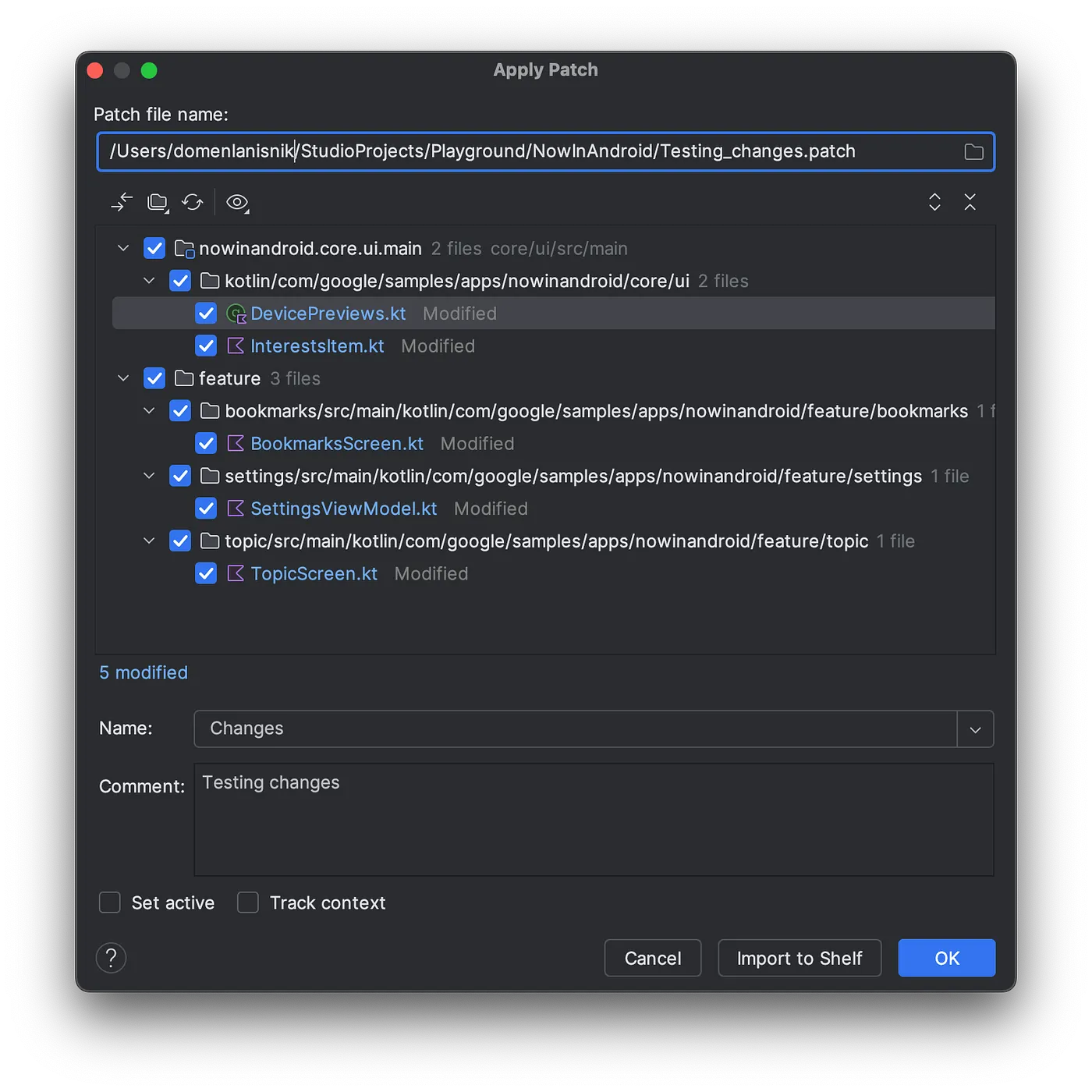Click the Kotlin file icon beside TopicScreen.kt
Viewport: 1092px width, 1092px height.
pyautogui.click(x=236, y=574)
